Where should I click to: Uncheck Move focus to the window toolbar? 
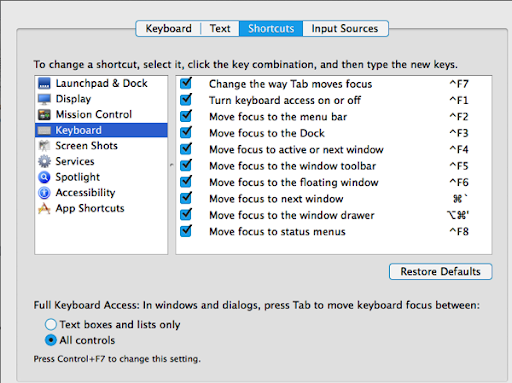tap(186, 165)
